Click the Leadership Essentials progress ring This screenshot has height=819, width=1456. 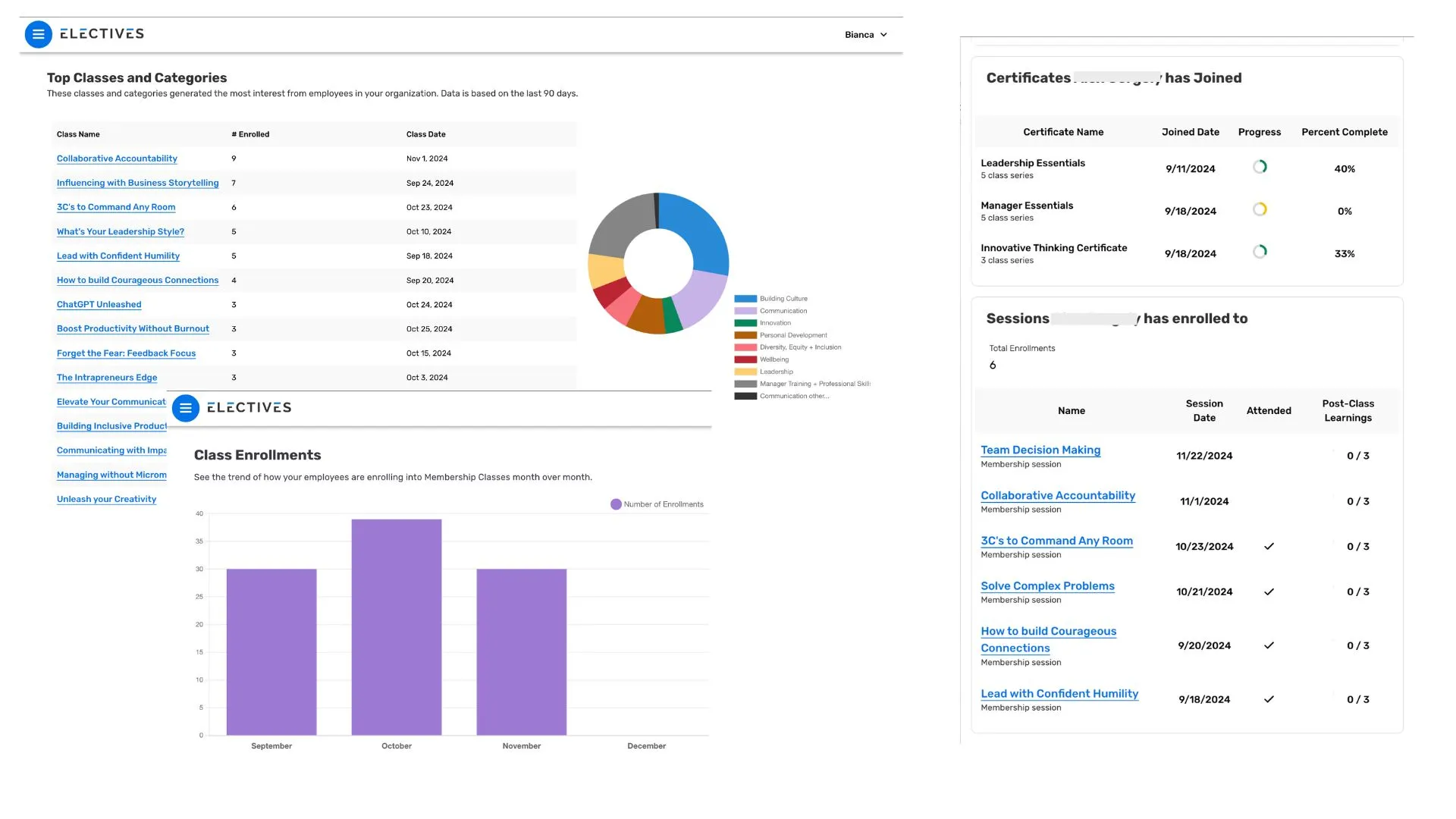(1260, 167)
